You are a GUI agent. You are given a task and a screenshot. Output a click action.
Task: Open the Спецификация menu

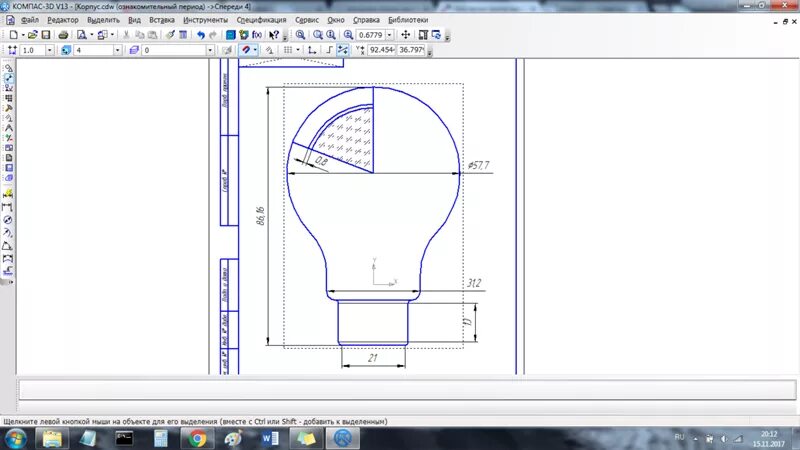pos(261,20)
